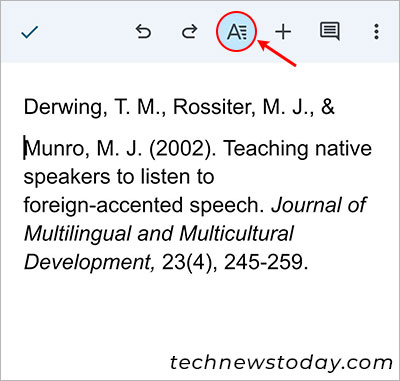Open the comments panel
Image resolution: width=400 pixels, height=381 pixels.
point(330,32)
